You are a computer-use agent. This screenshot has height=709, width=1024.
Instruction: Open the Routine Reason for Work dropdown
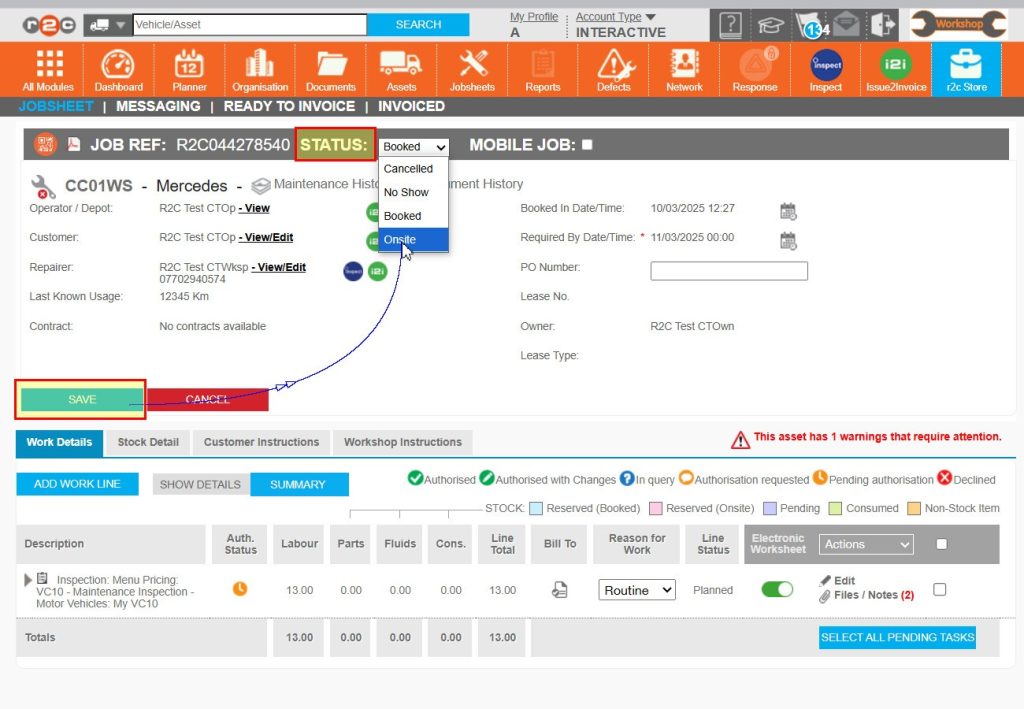coord(637,590)
